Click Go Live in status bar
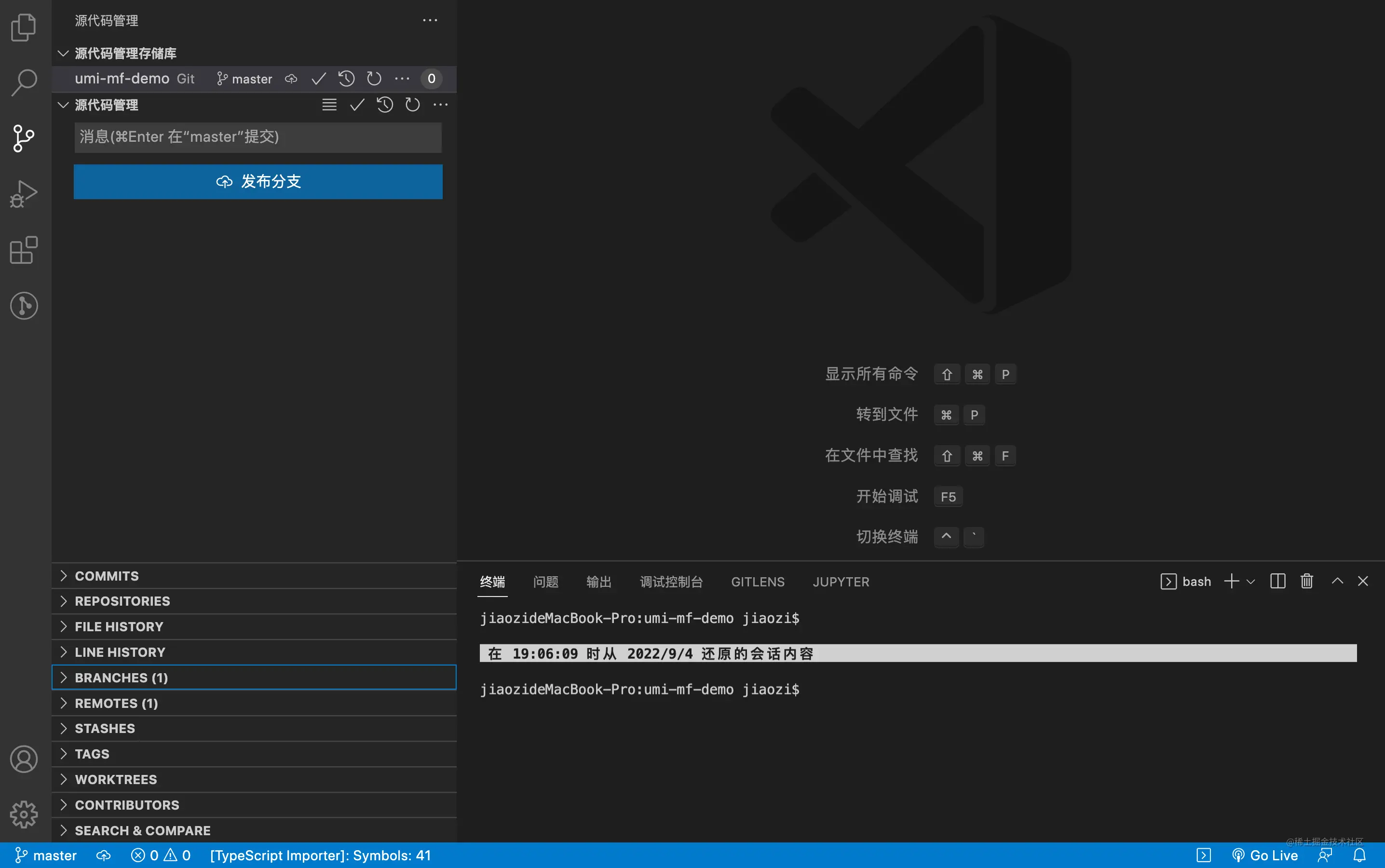The width and height of the screenshot is (1385, 868). pyautogui.click(x=1265, y=855)
